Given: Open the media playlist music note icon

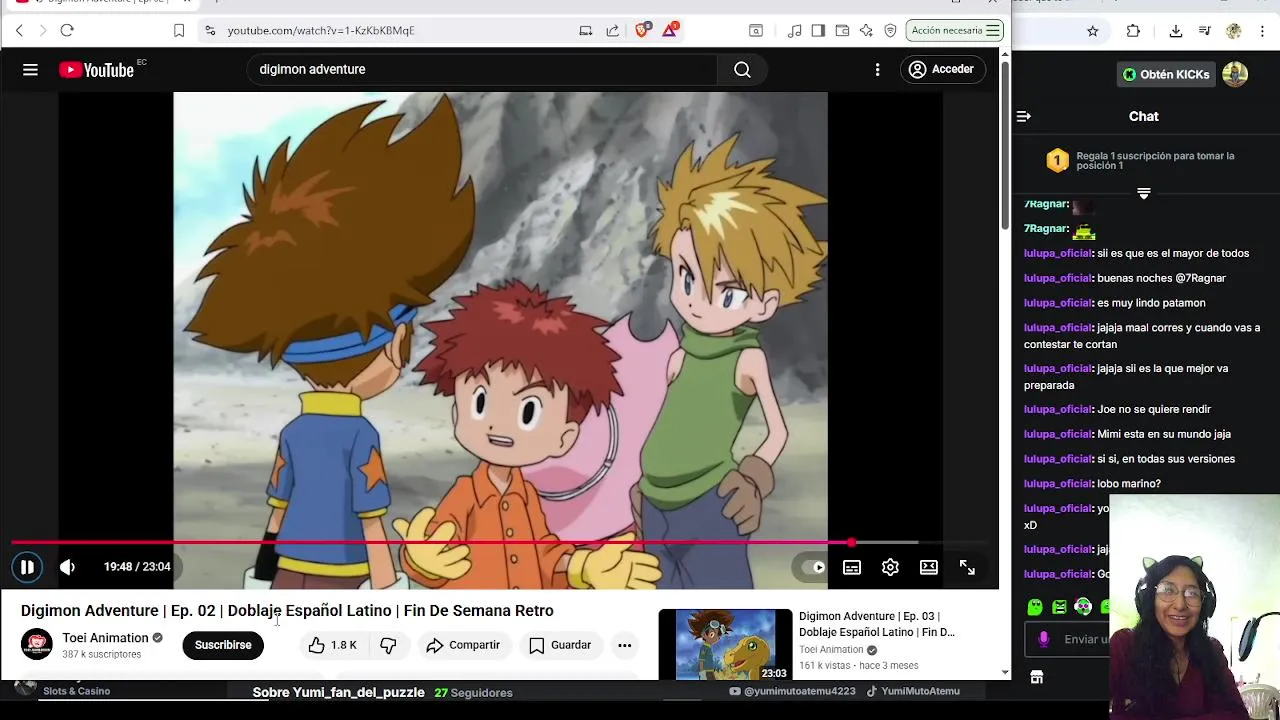Looking at the screenshot, I should (794, 30).
